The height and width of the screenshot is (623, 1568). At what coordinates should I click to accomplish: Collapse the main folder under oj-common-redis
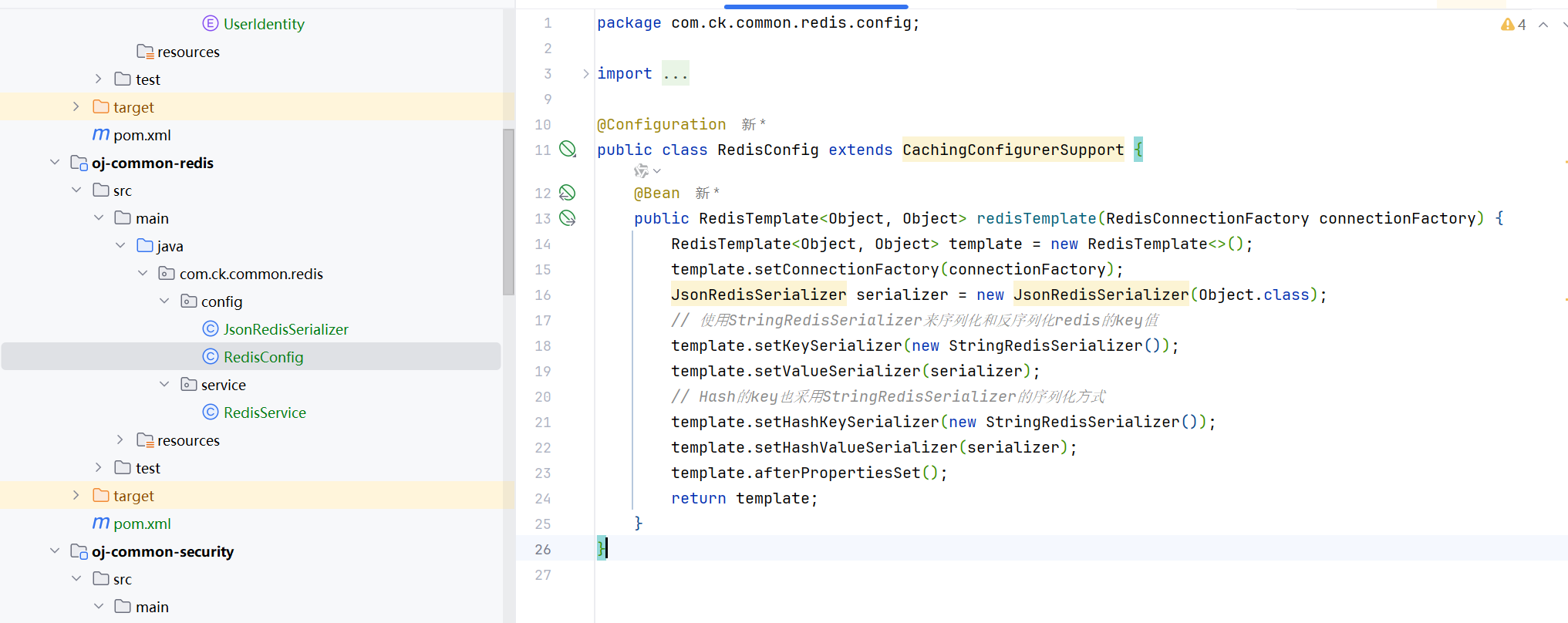(98, 217)
